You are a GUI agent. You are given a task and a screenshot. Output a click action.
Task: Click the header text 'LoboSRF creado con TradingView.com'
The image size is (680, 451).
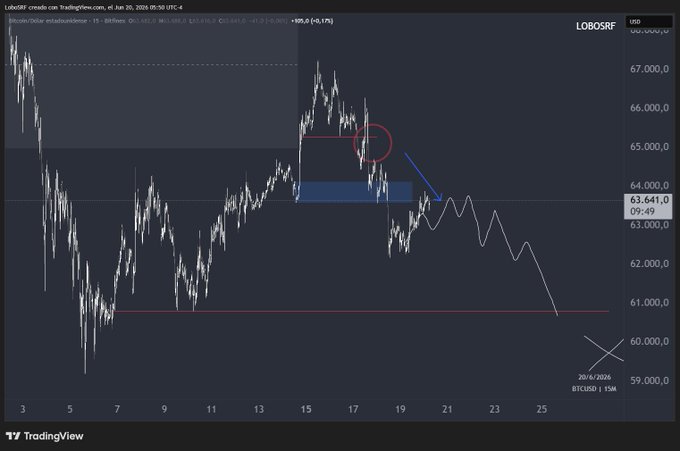[54, 7]
